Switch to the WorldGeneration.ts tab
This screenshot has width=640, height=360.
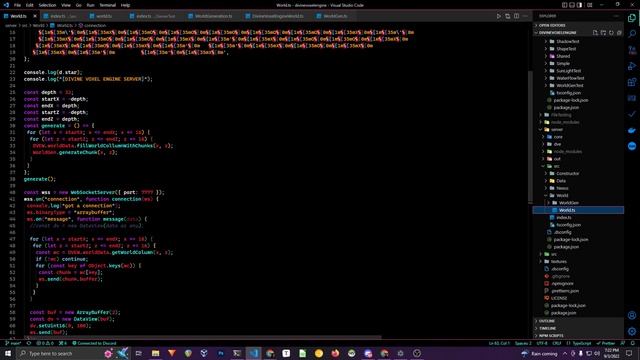click(x=213, y=16)
